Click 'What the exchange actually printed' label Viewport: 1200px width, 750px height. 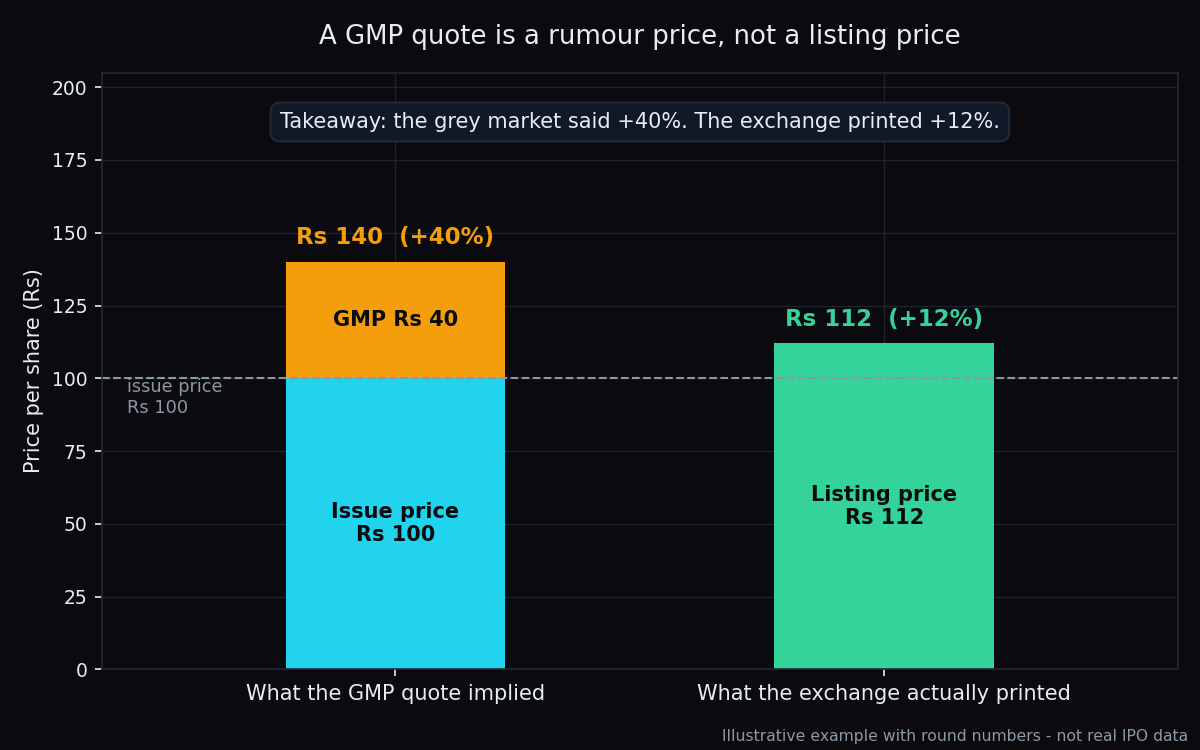coord(884,694)
